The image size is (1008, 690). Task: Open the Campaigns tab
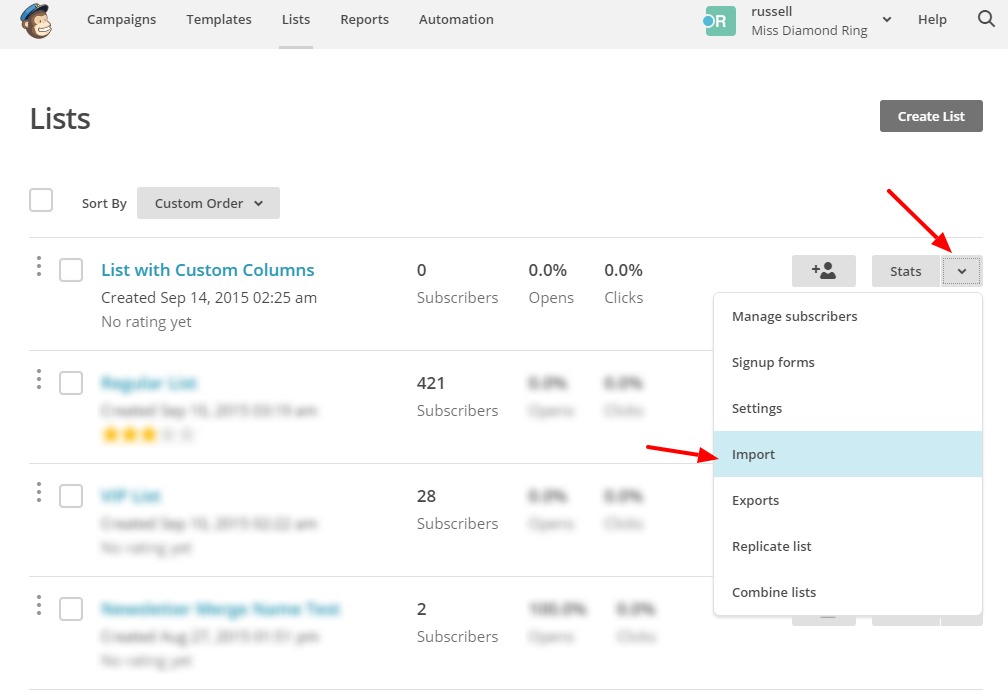(122, 19)
